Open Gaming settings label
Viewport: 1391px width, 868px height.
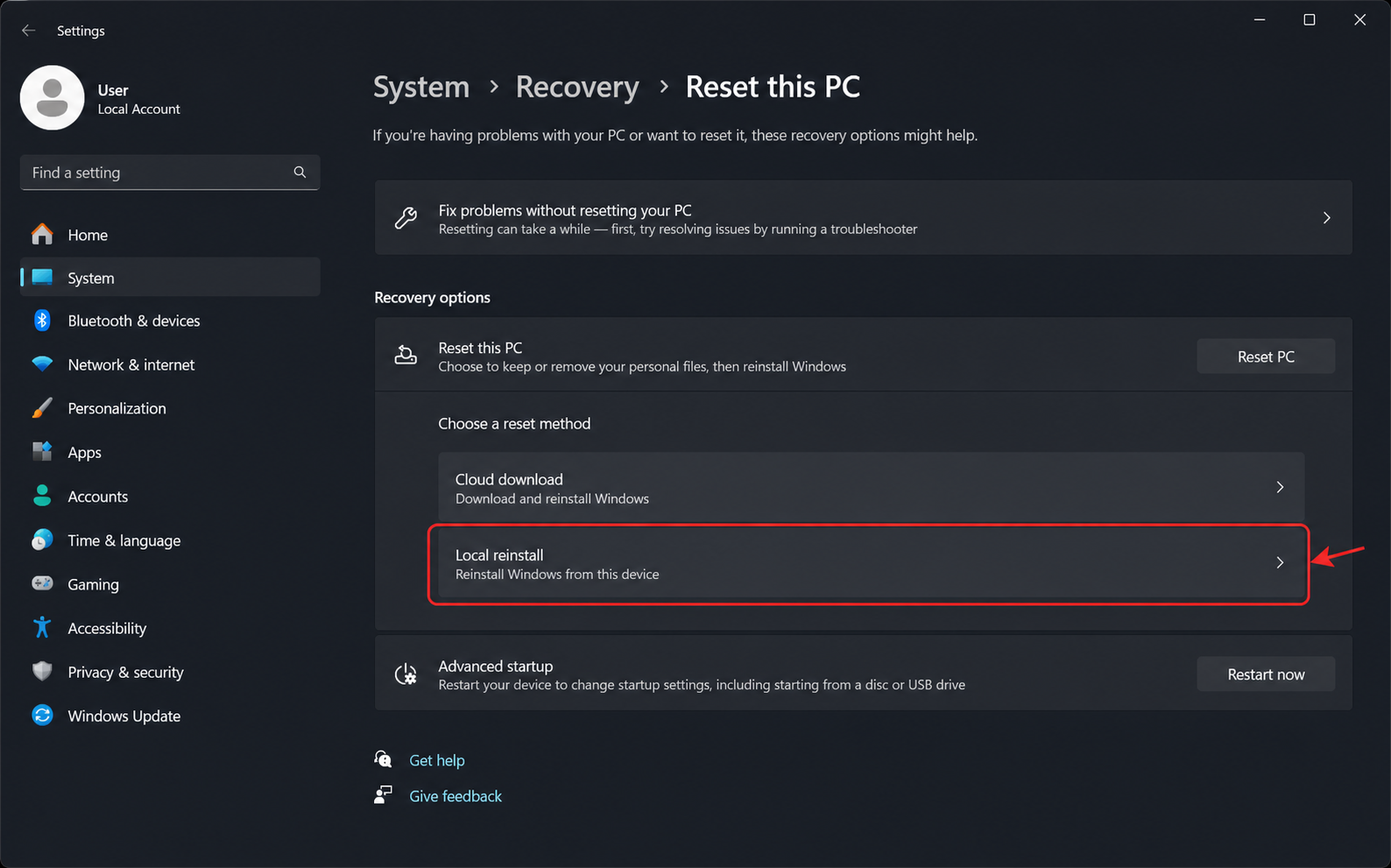93,584
